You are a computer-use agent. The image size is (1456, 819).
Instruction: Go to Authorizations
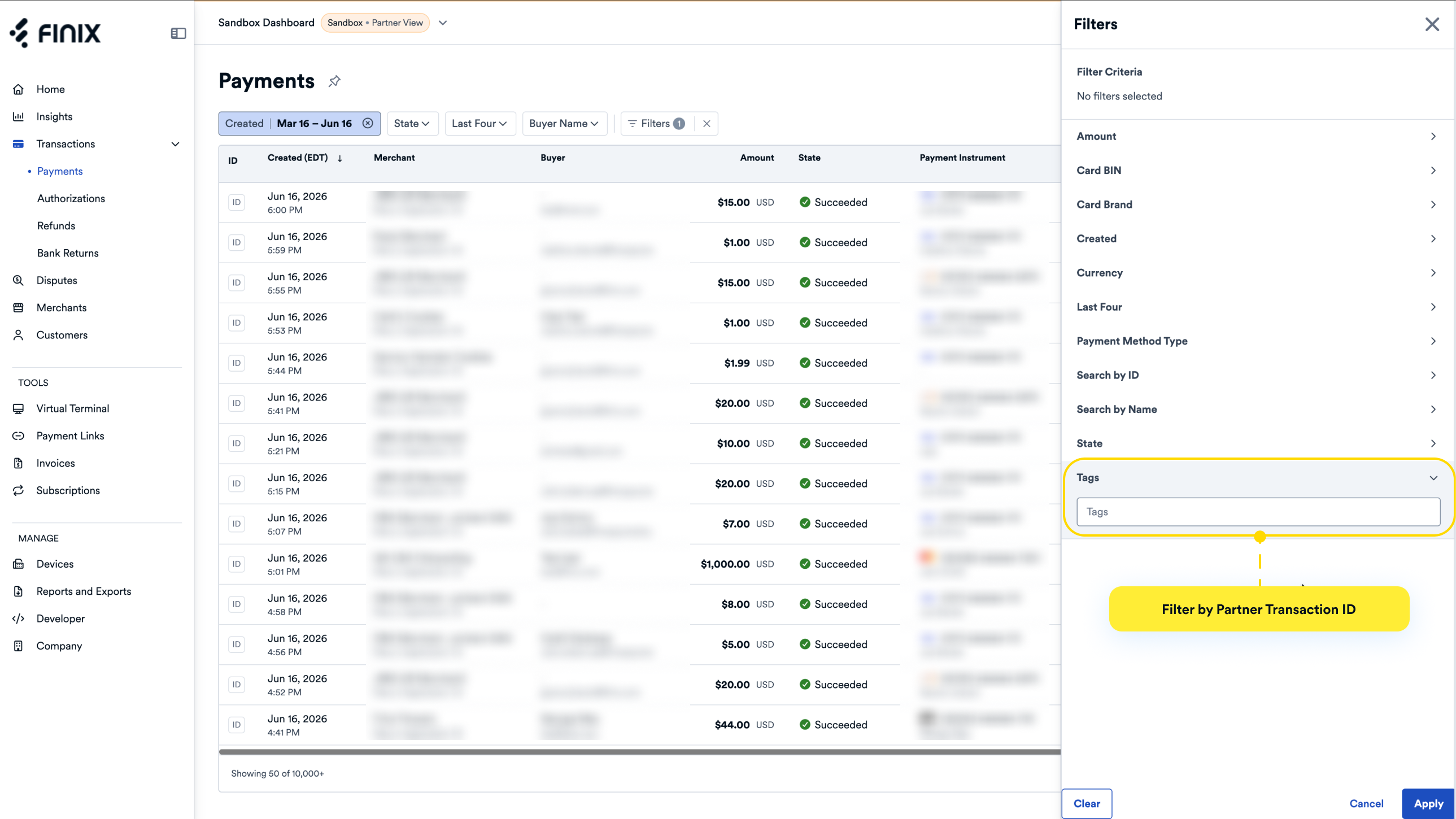coord(71,198)
